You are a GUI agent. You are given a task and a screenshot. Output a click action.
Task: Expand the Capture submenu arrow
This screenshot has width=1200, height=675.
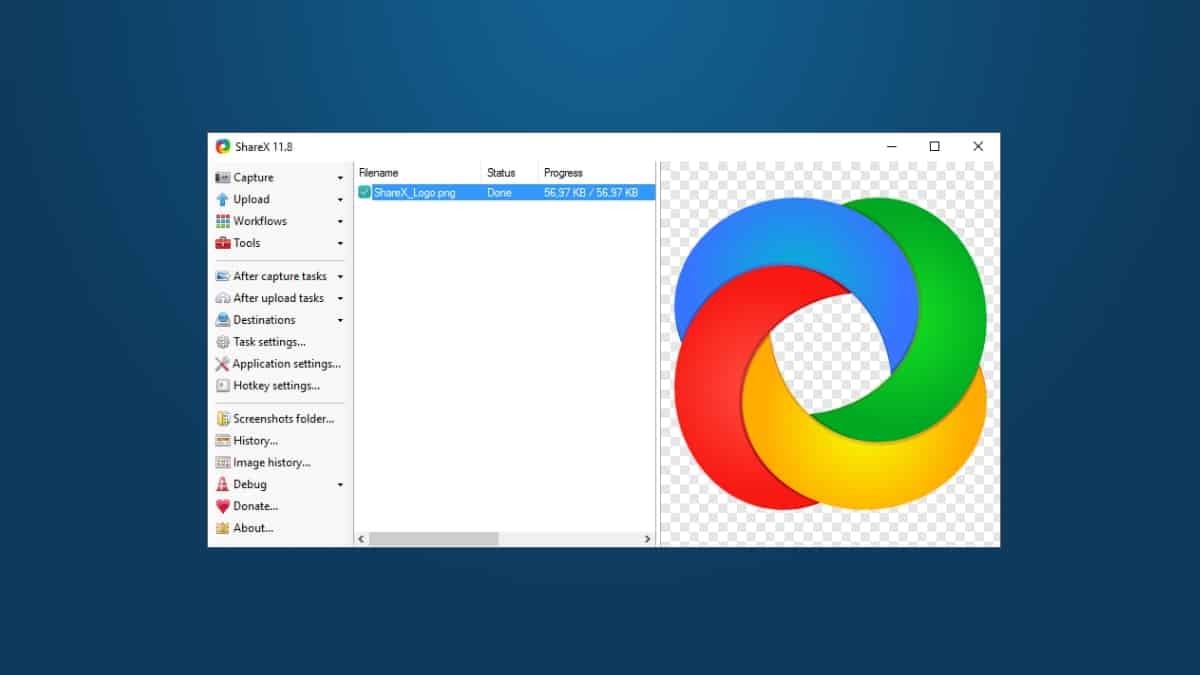click(x=340, y=178)
